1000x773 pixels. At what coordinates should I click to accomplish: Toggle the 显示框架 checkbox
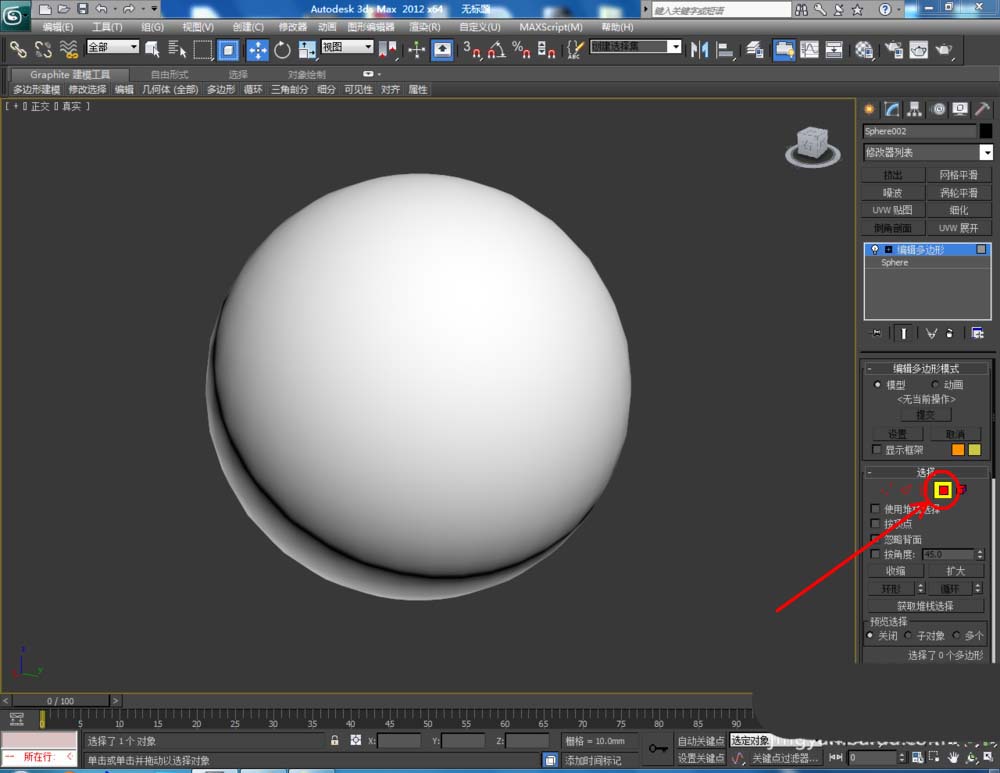[877, 450]
